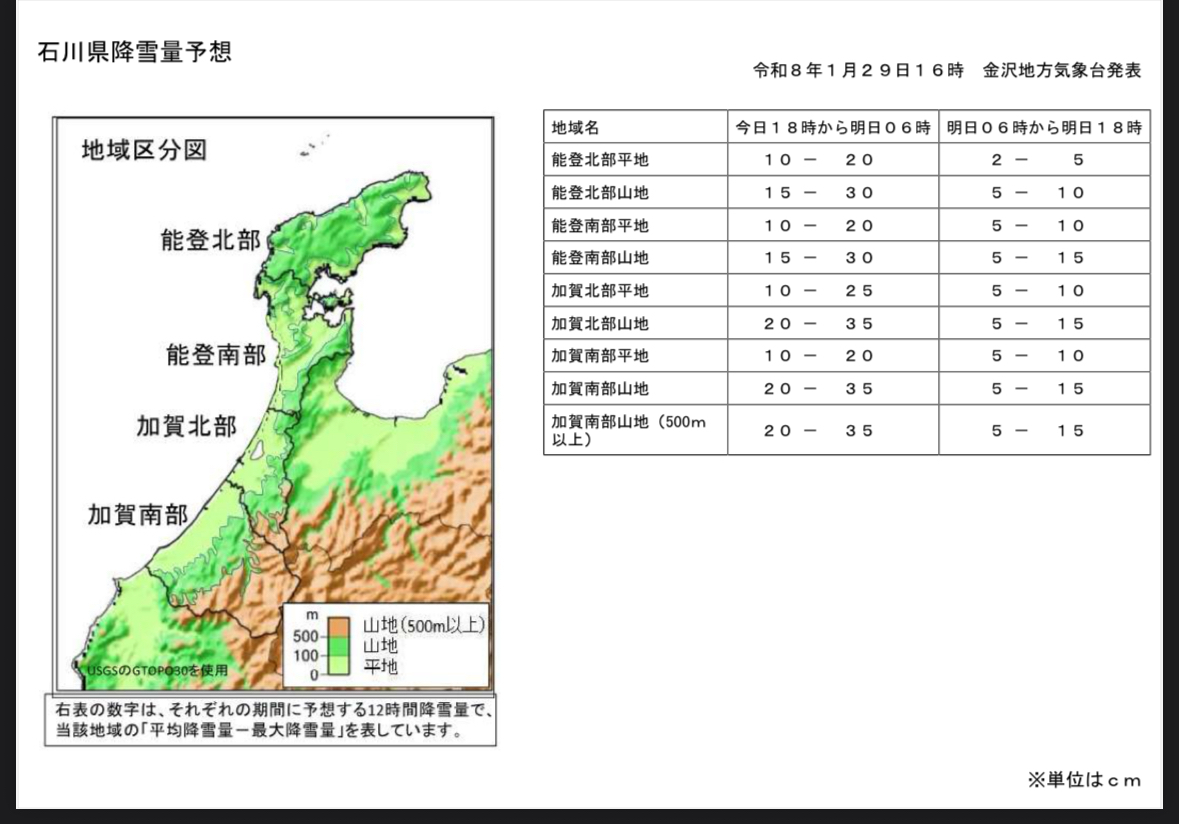
Task: Click the 能登南部山地 row label
Action: 600,258
